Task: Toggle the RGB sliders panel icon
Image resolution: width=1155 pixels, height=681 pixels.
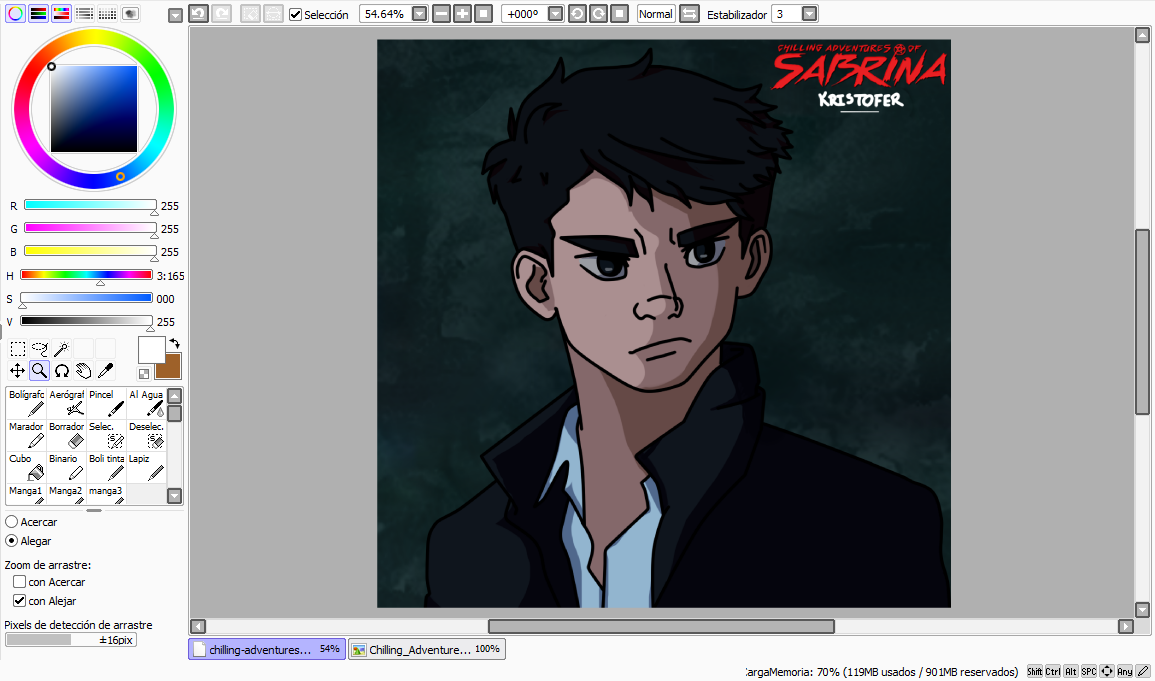Action: click(x=38, y=13)
